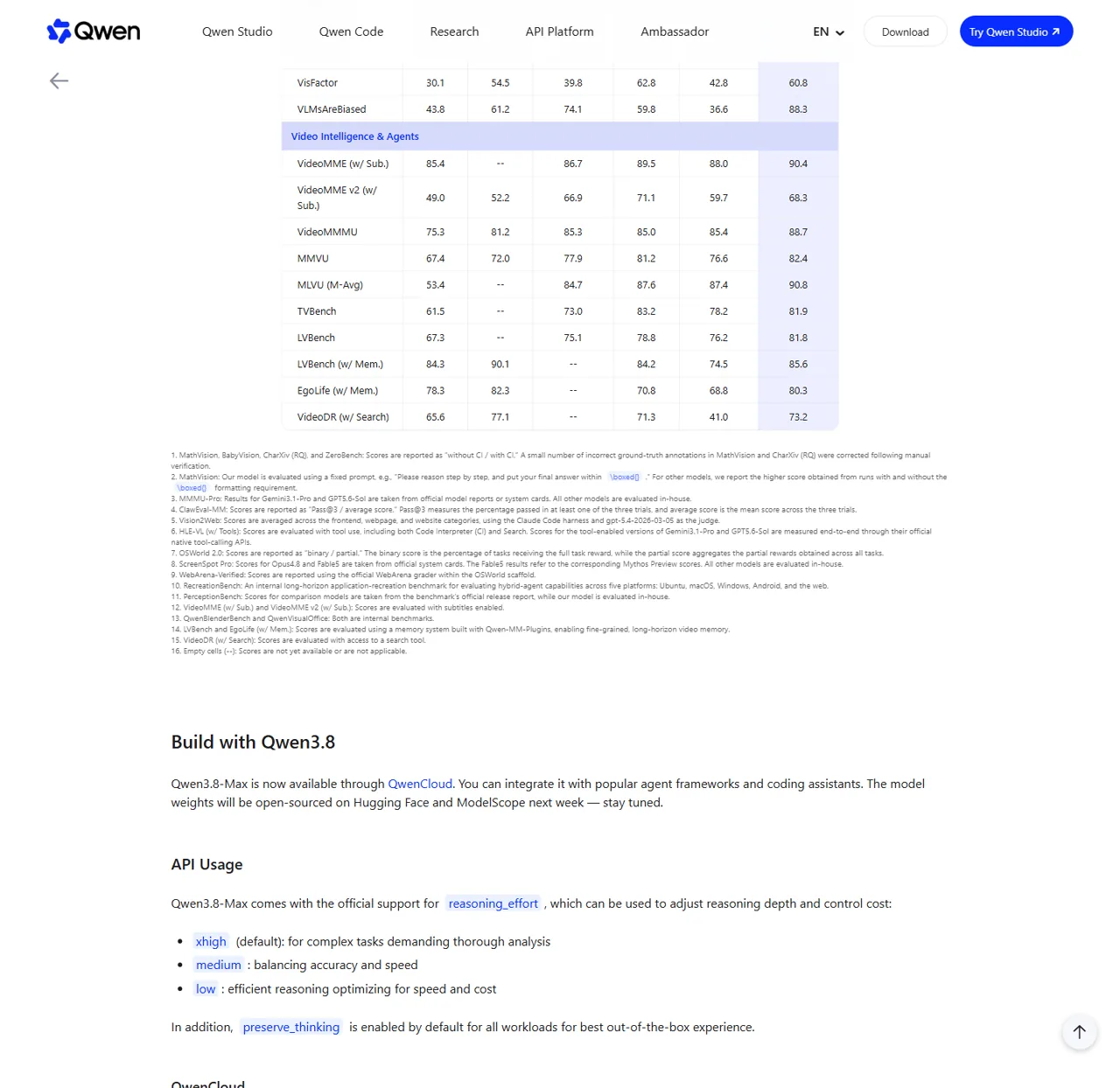The image size is (1120, 1088).
Task: Click the low option tag
Action: pos(206,988)
